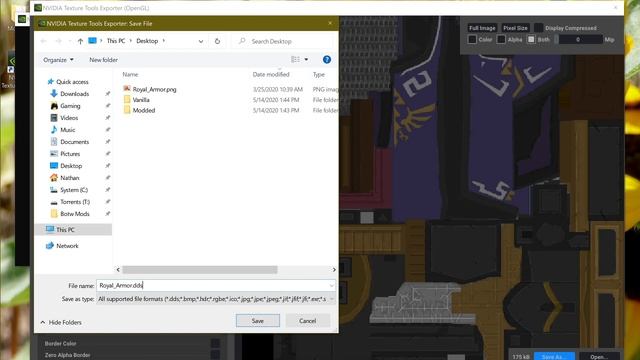The width and height of the screenshot is (640, 360).
Task: Change view with the view layout icon
Action: click(x=295, y=60)
